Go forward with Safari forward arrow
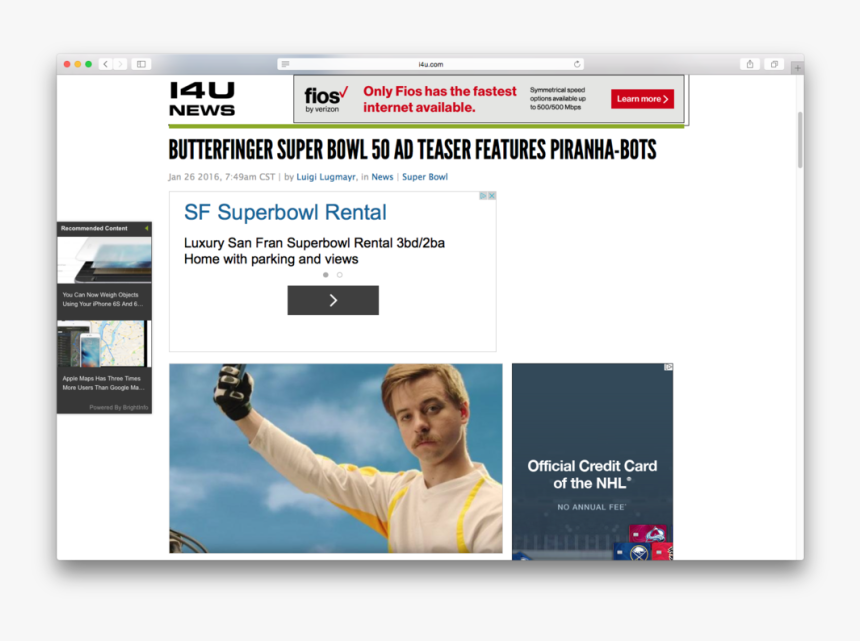The image size is (860, 641). tap(120, 64)
